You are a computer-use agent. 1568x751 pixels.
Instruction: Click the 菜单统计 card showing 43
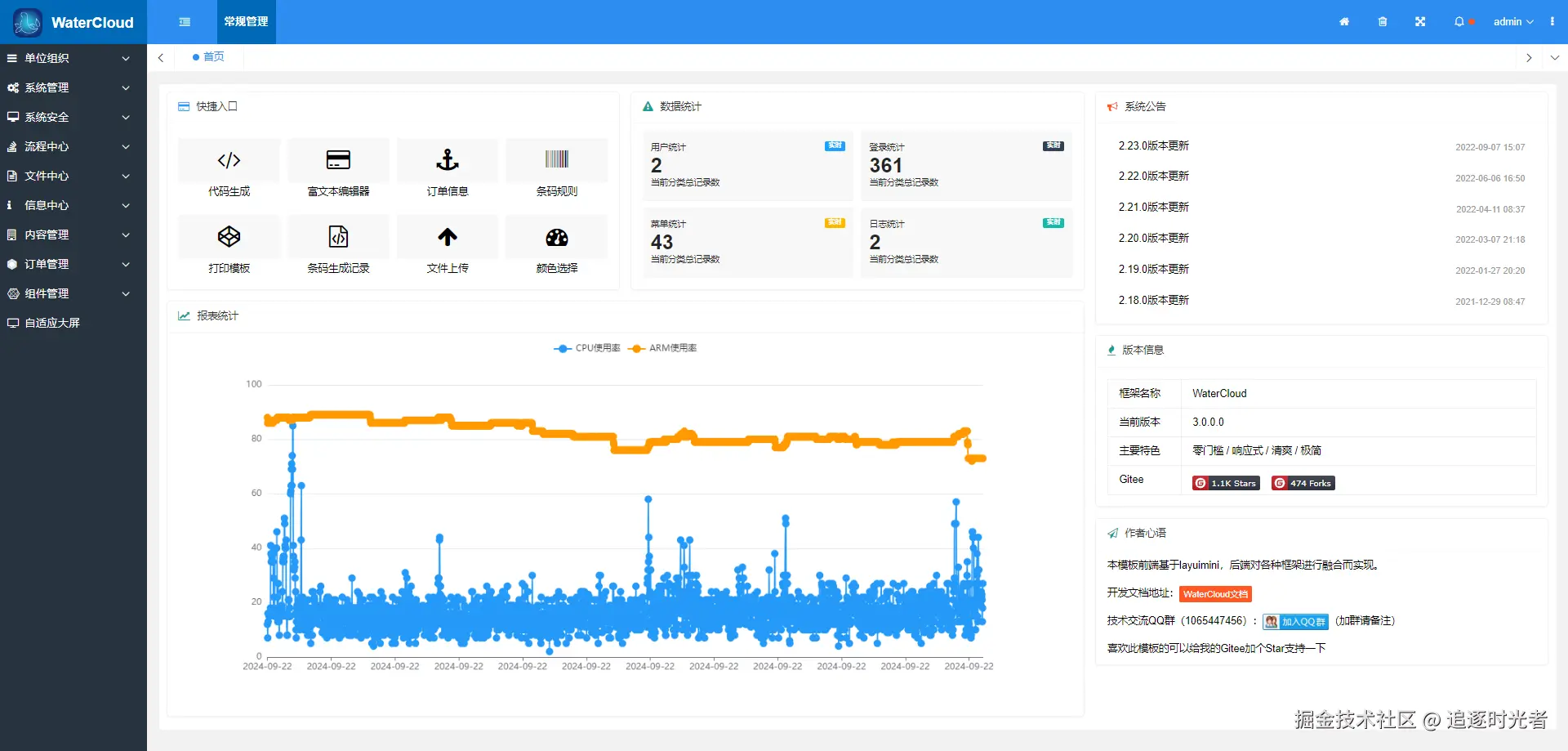(747, 243)
